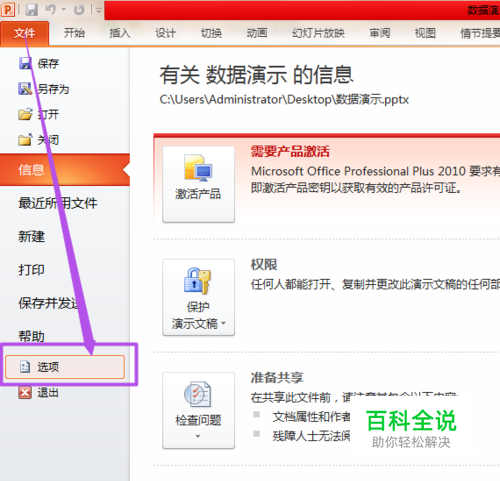Switch to the 审阅 ribbon tab
The width and height of the screenshot is (500, 481).
point(380,33)
